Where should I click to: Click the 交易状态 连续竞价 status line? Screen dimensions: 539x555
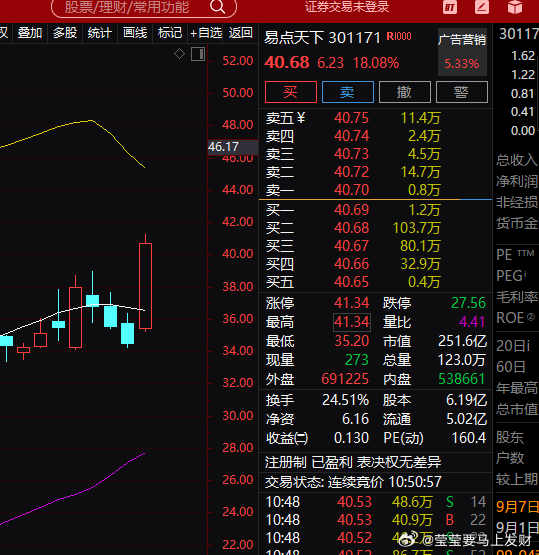353,482
